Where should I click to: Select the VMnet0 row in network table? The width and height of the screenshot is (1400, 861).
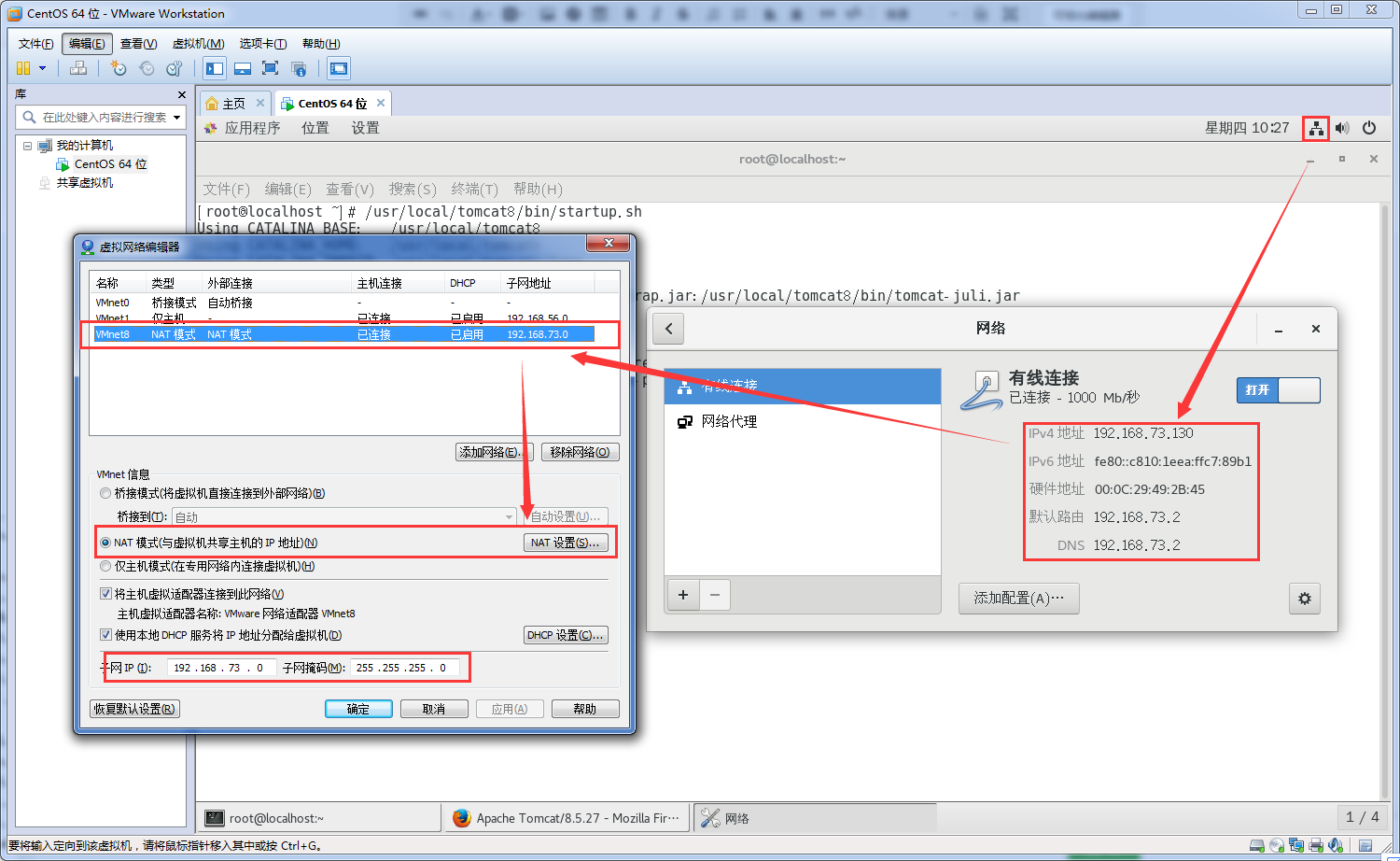(x=345, y=303)
